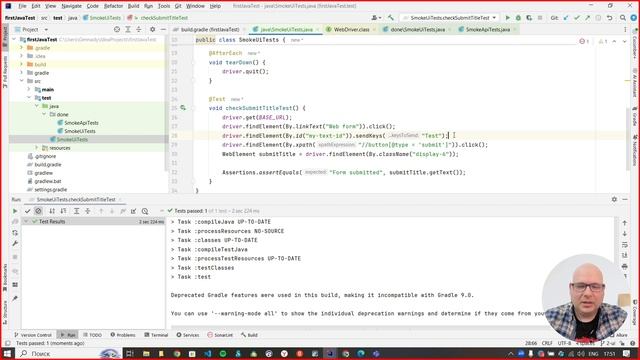Viewport: 640px width, 360px height.
Task: Click the UTF-8 encoding status entry
Action: pyautogui.click(x=564, y=343)
